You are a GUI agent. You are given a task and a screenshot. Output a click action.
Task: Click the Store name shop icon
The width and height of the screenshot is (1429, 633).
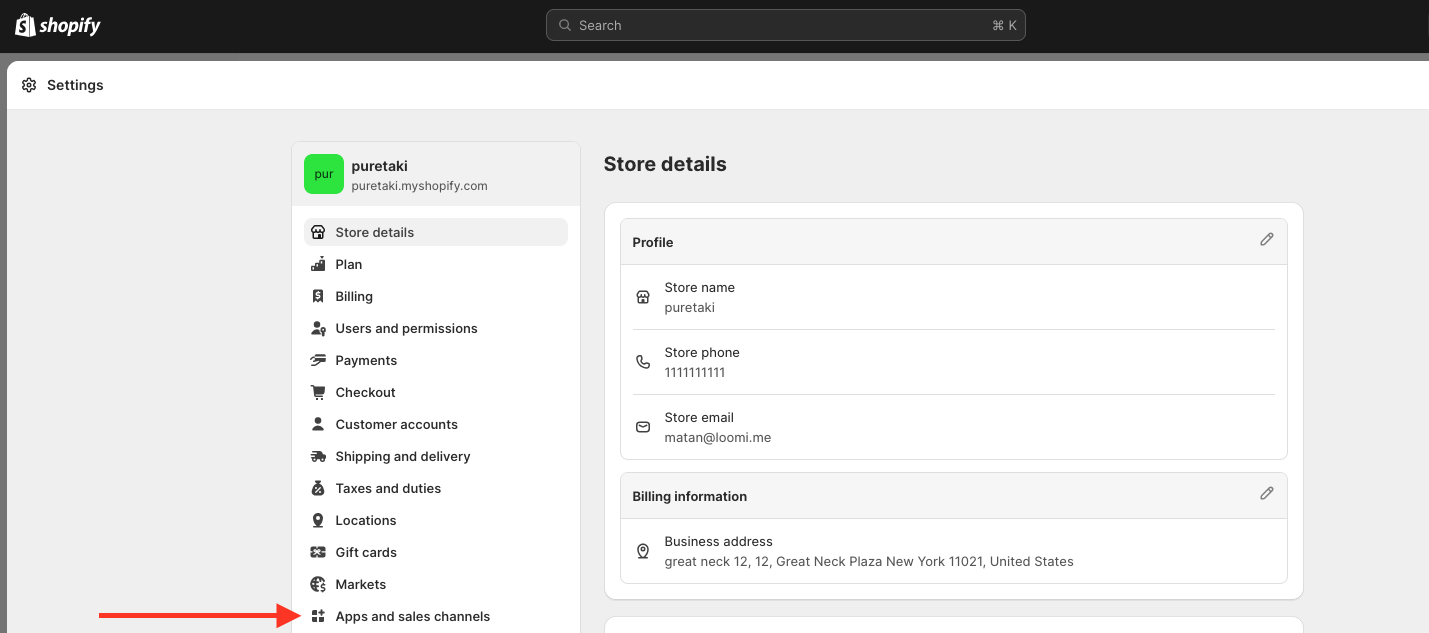click(x=643, y=297)
